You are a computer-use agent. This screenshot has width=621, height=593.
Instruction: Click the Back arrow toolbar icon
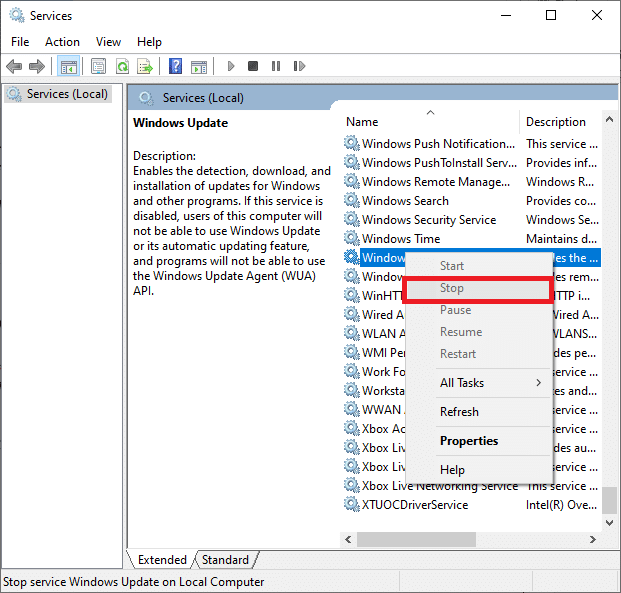click(x=14, y=66)
